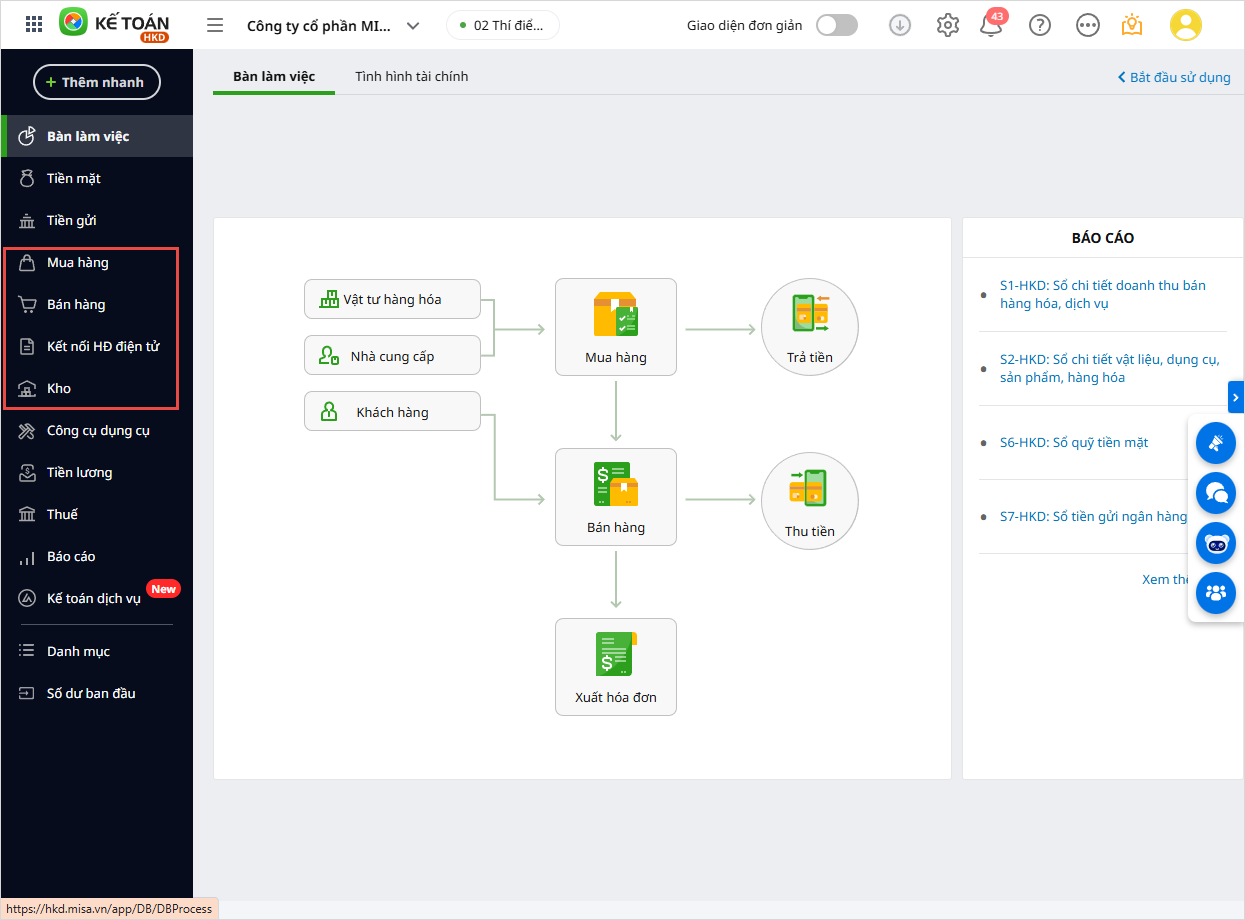
Task: Open the apps grid launcher icon
Action: [34, 25]
